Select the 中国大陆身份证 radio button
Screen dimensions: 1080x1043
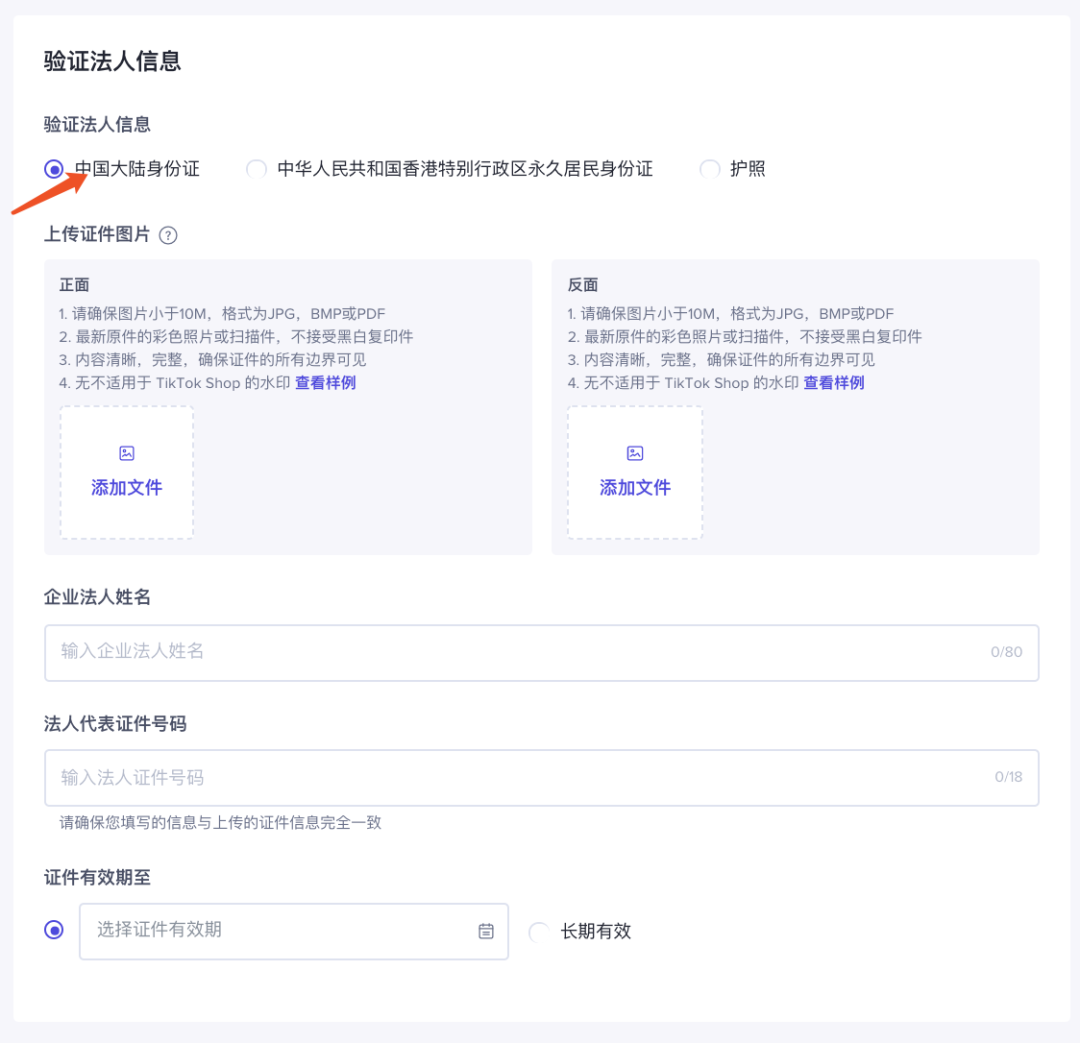point(55,169)
